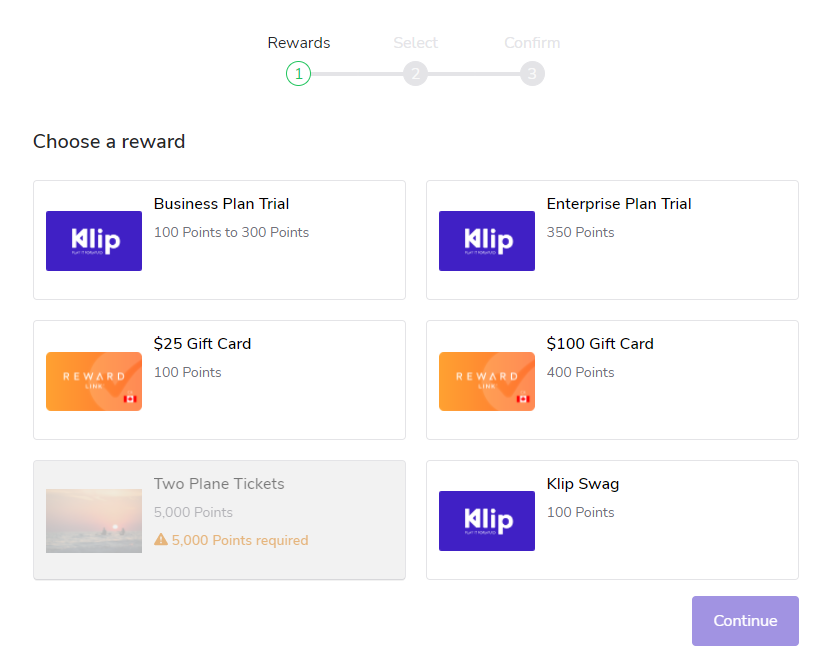Choose the Enterprise Plan Trial title
This screenshot has width=824, height=660.
pyautogui.click(x=619, y=204)
